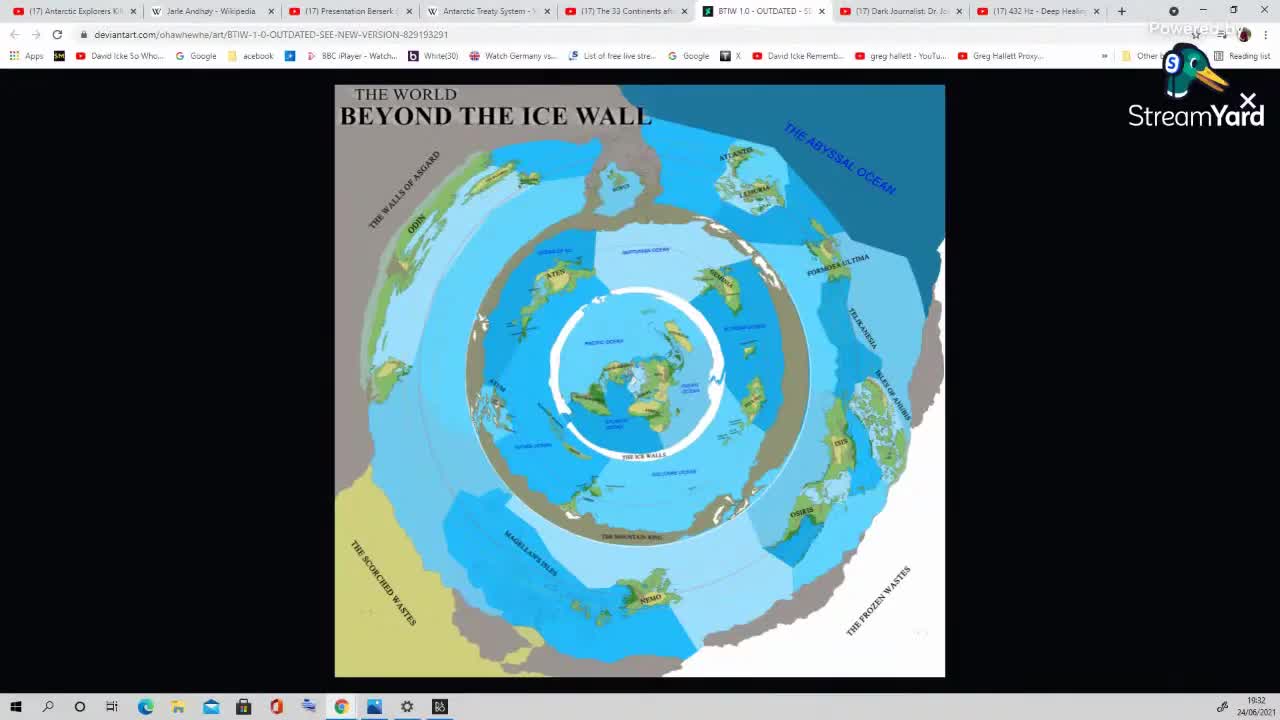Launch Microsoft Edge from taskbar
The height and width of the screenshot is (720, 1280).
145,707
